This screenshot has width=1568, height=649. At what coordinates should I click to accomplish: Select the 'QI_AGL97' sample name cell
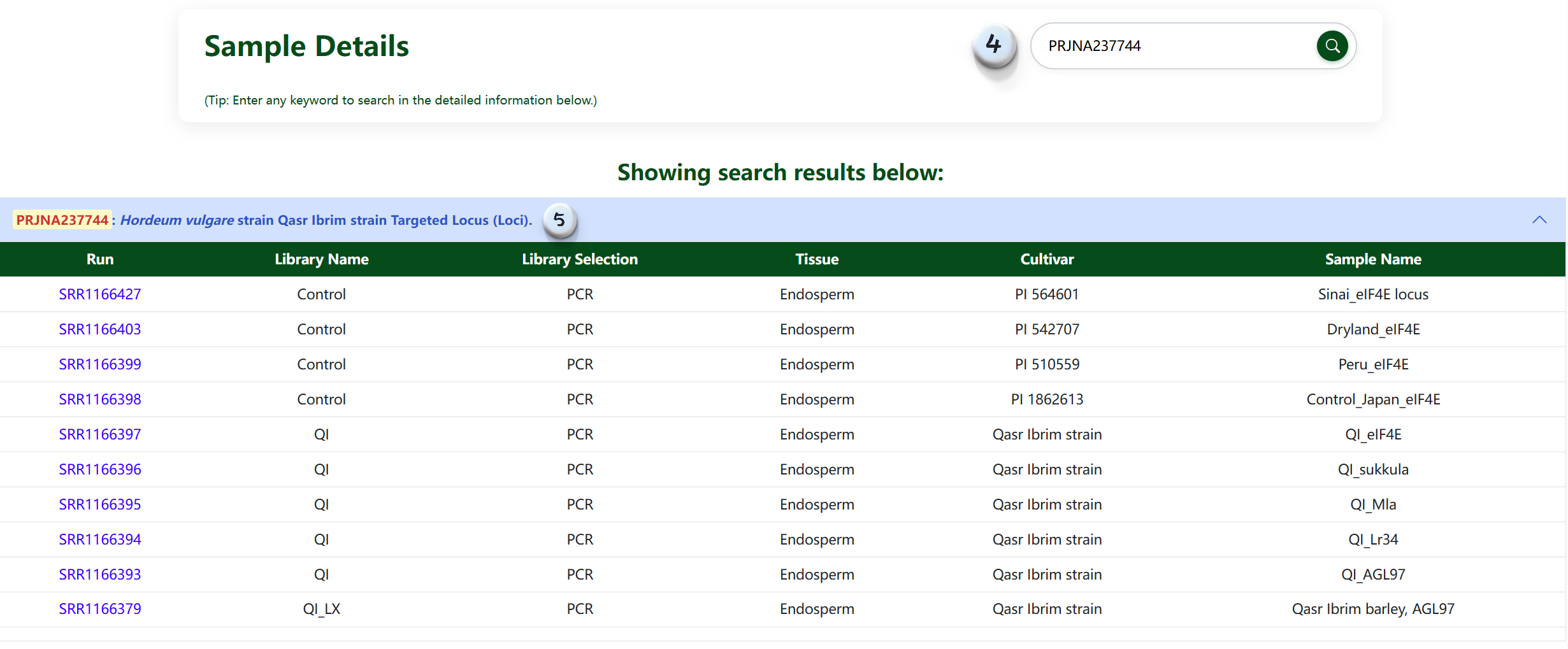(1373, 574)
